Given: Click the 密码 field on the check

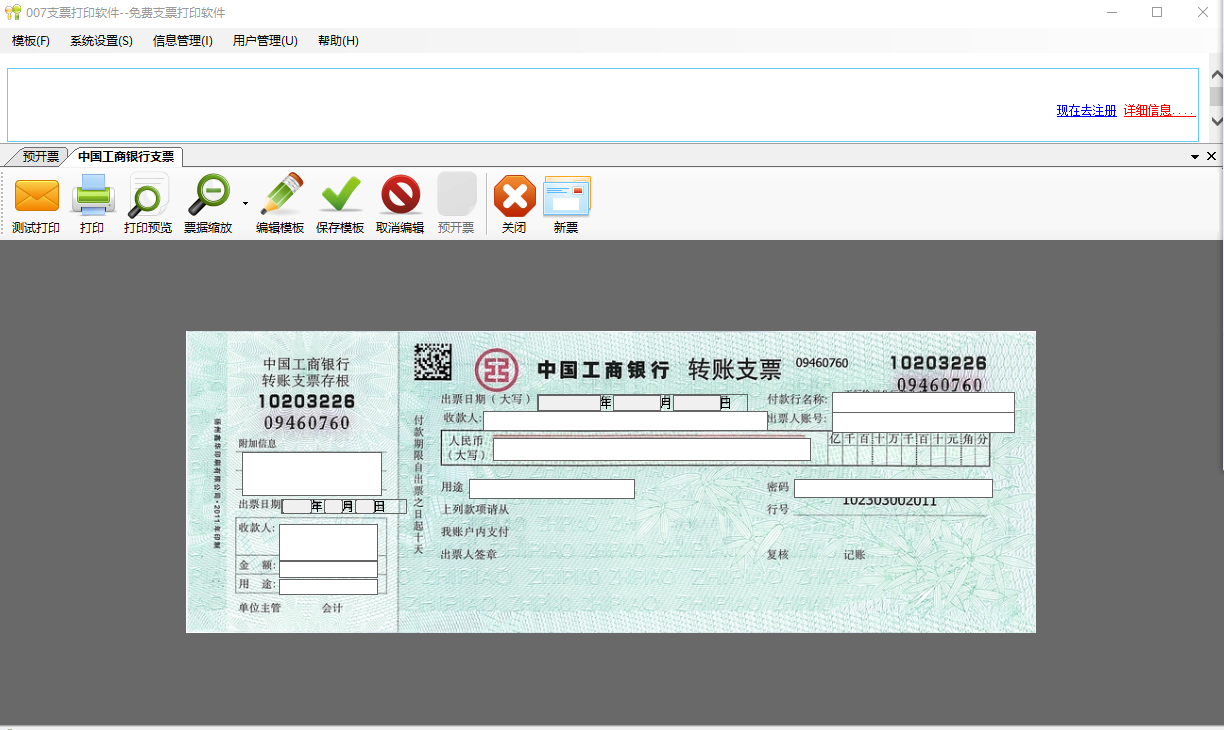Looking at the screenshot, I should coord(893,488).
